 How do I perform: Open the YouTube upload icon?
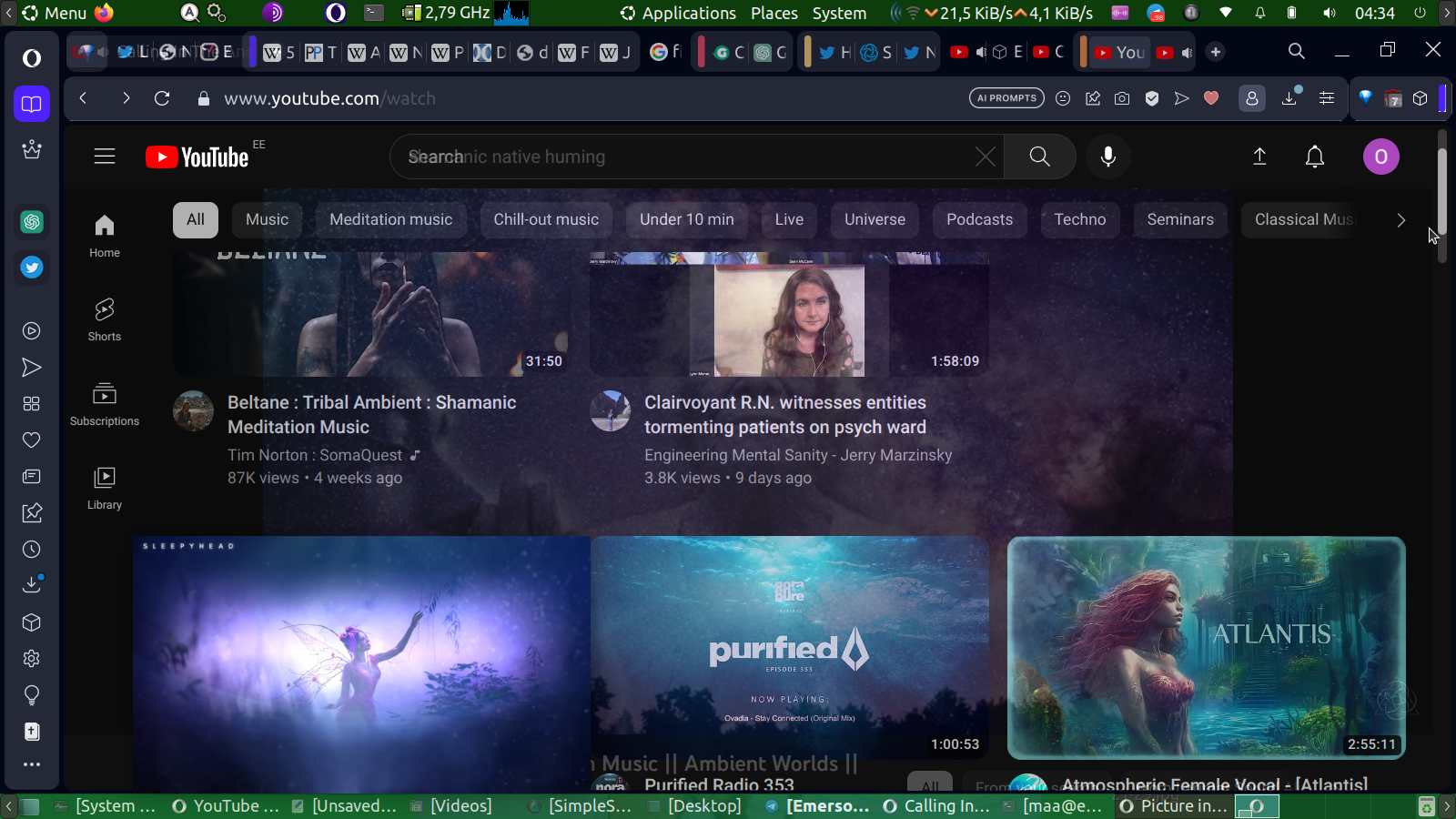coord(1259,157)
